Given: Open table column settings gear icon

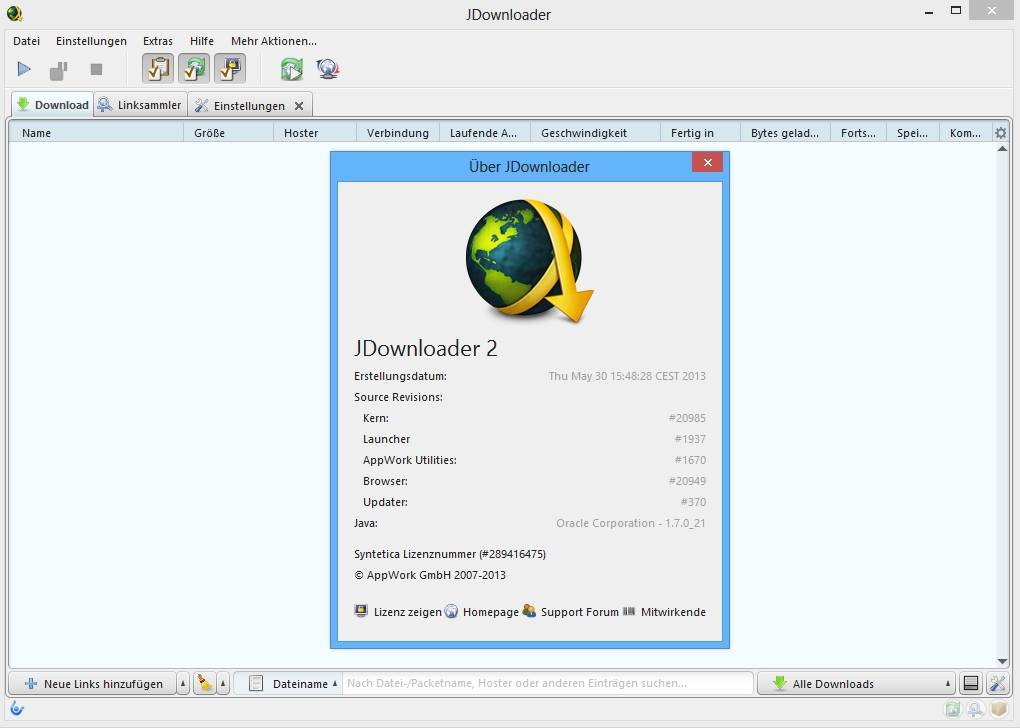Looking at the screenshot, I should point(1000,133).
